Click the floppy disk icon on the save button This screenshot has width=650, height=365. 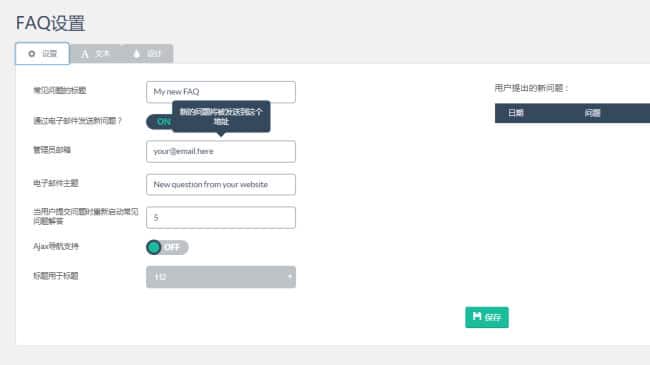point(477,316)
